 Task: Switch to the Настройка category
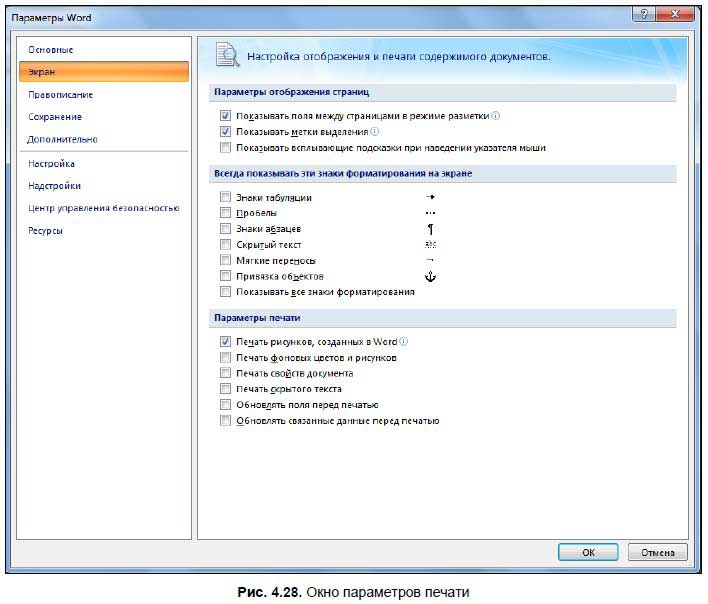tap(51, 163)
